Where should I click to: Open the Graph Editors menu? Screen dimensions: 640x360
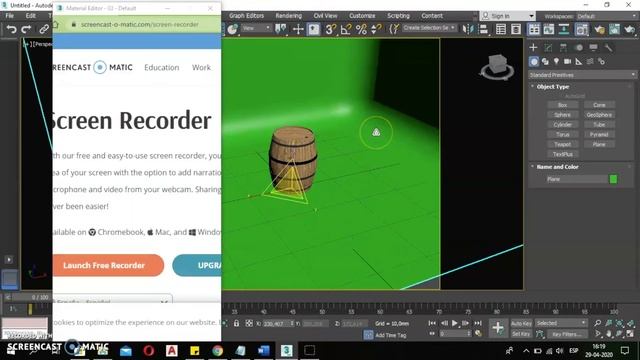247,16
